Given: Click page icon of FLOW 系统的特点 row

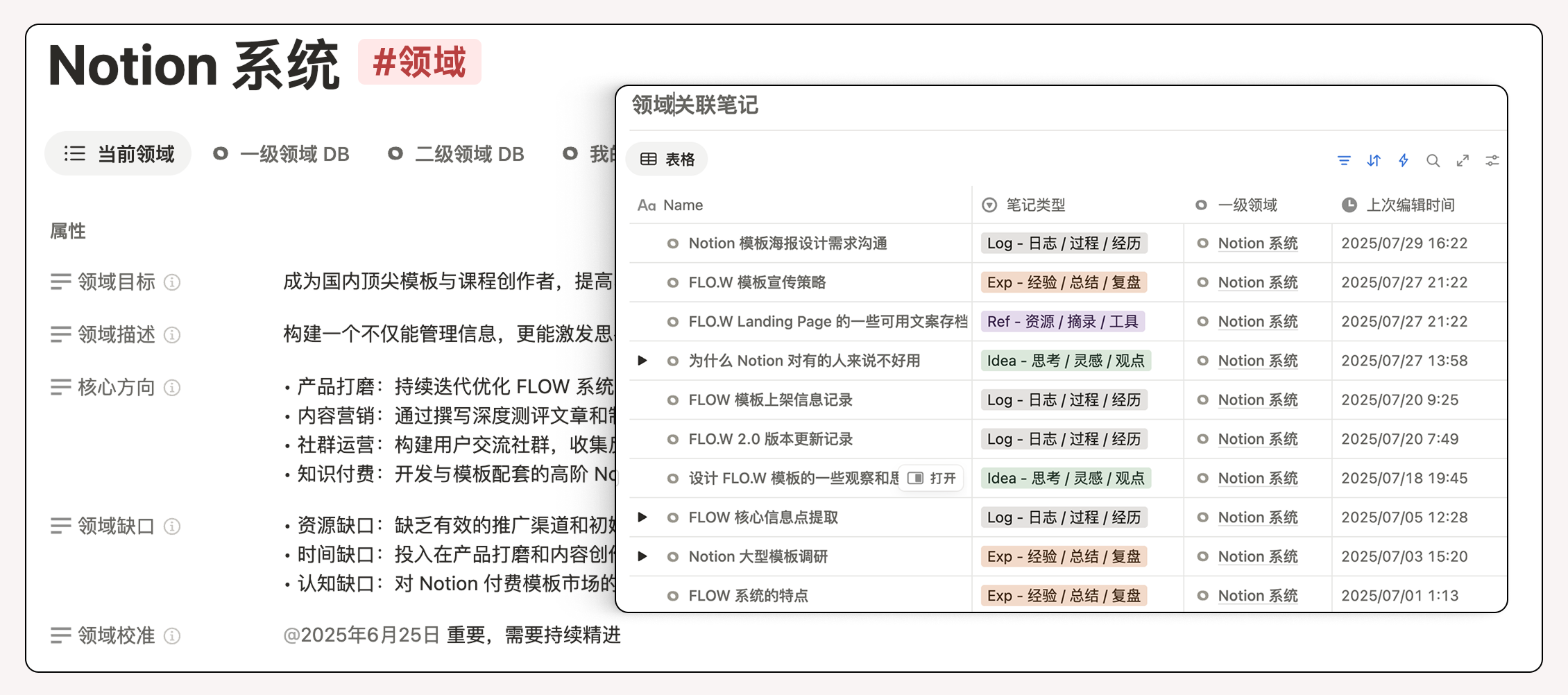Looking at the screenshot, I should (x=672, y=596).
